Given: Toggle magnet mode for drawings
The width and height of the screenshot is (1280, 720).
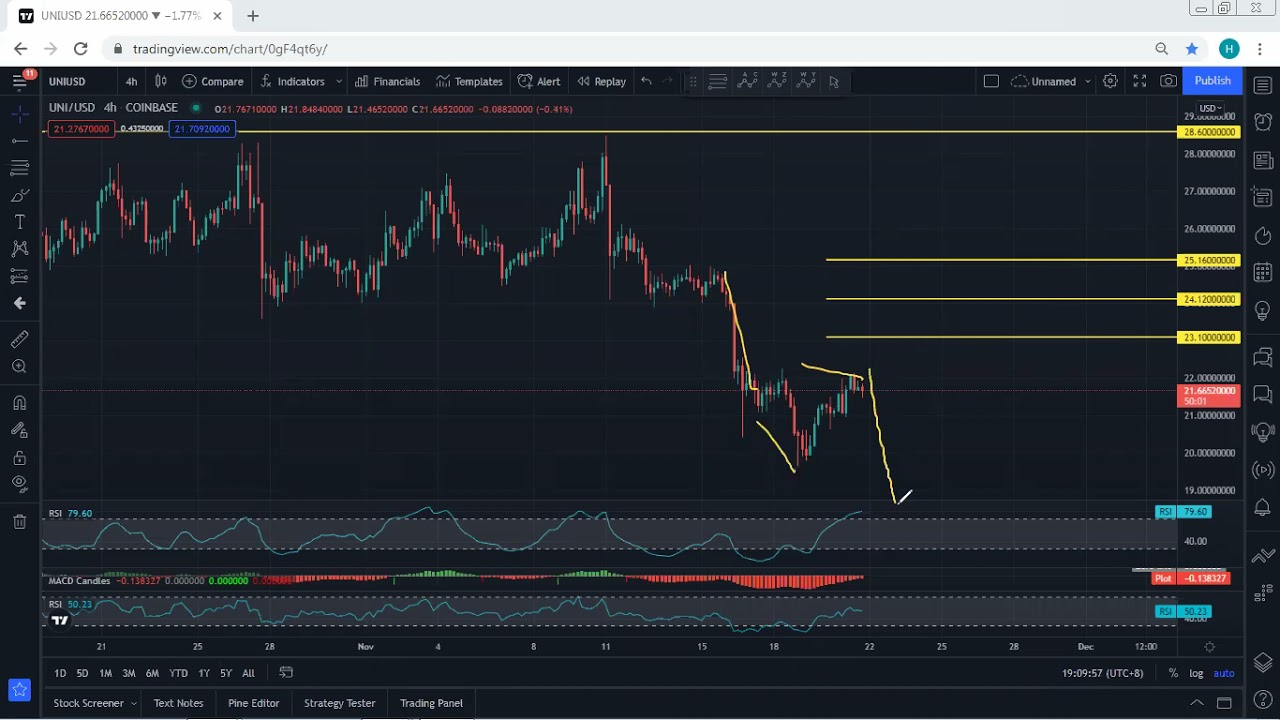Looking at the screenshot, I should coord(20,403).
